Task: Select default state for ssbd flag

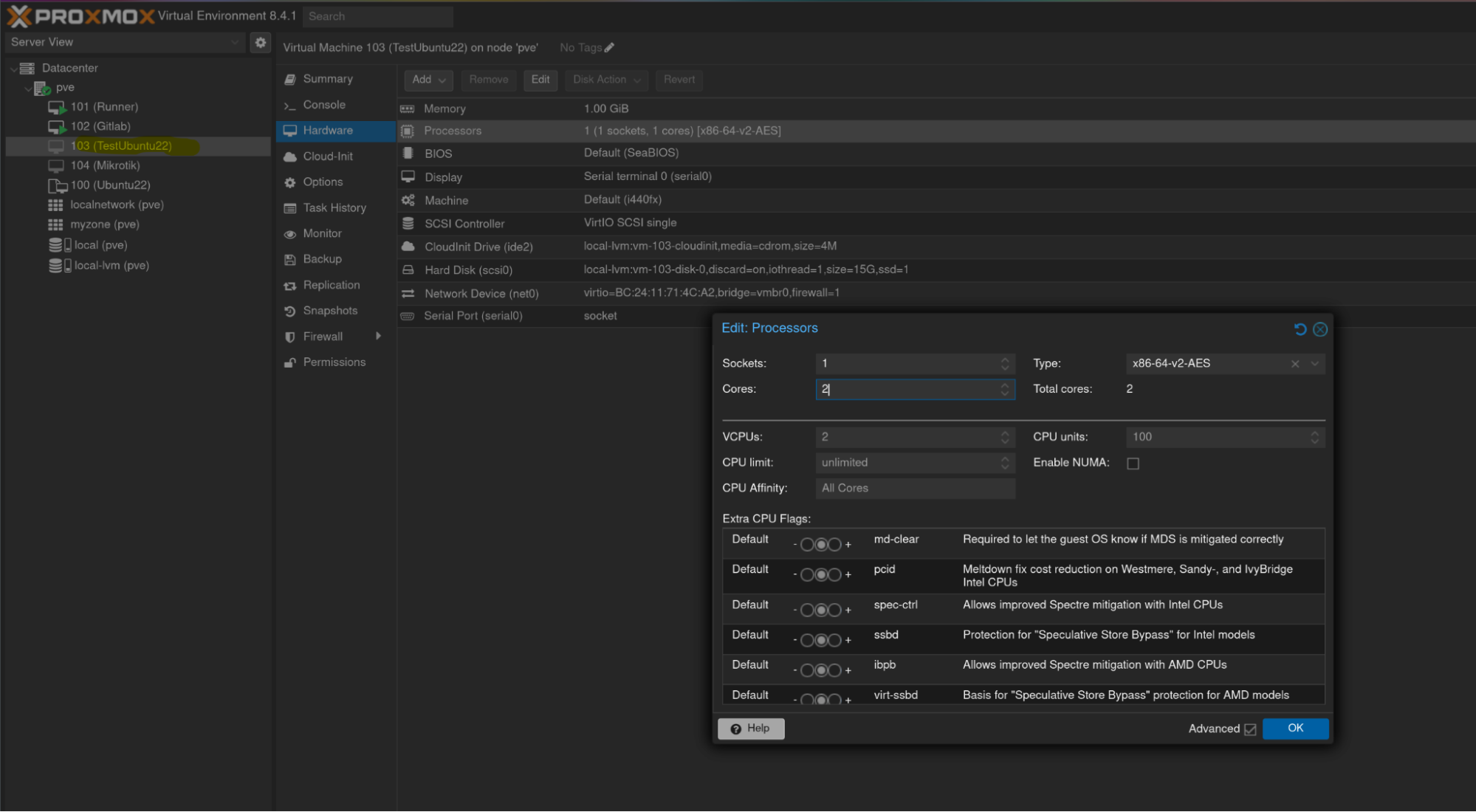Action: (x=820, y=641)
